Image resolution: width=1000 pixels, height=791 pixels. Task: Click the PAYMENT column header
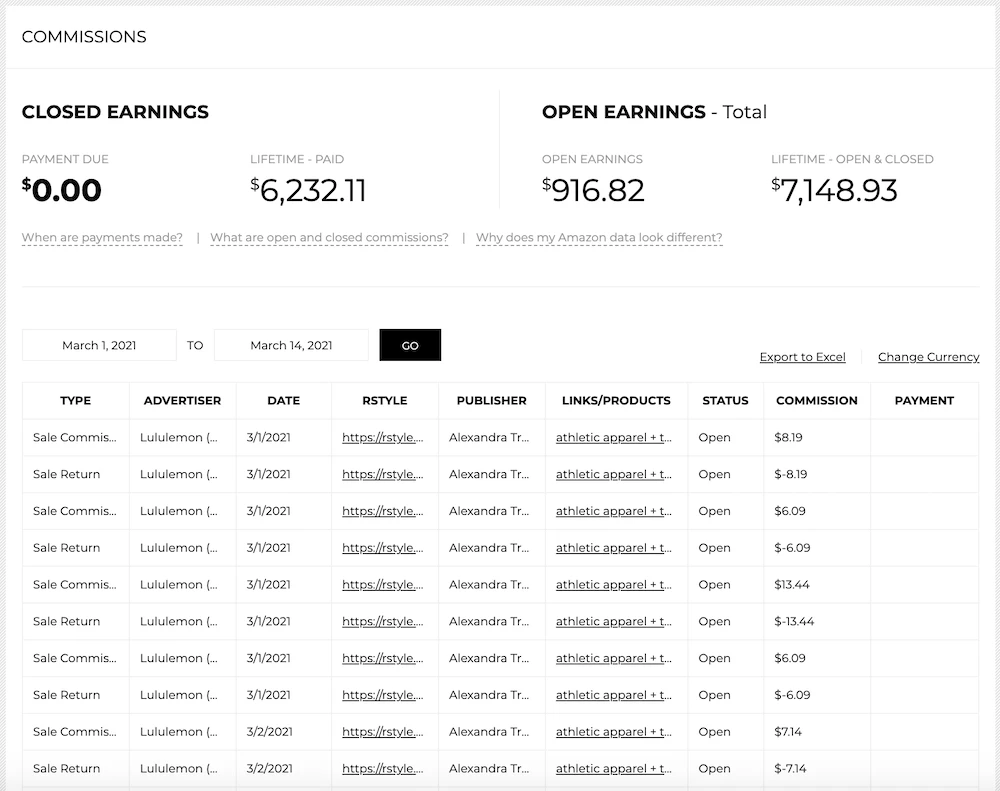[x=924, y=401]
